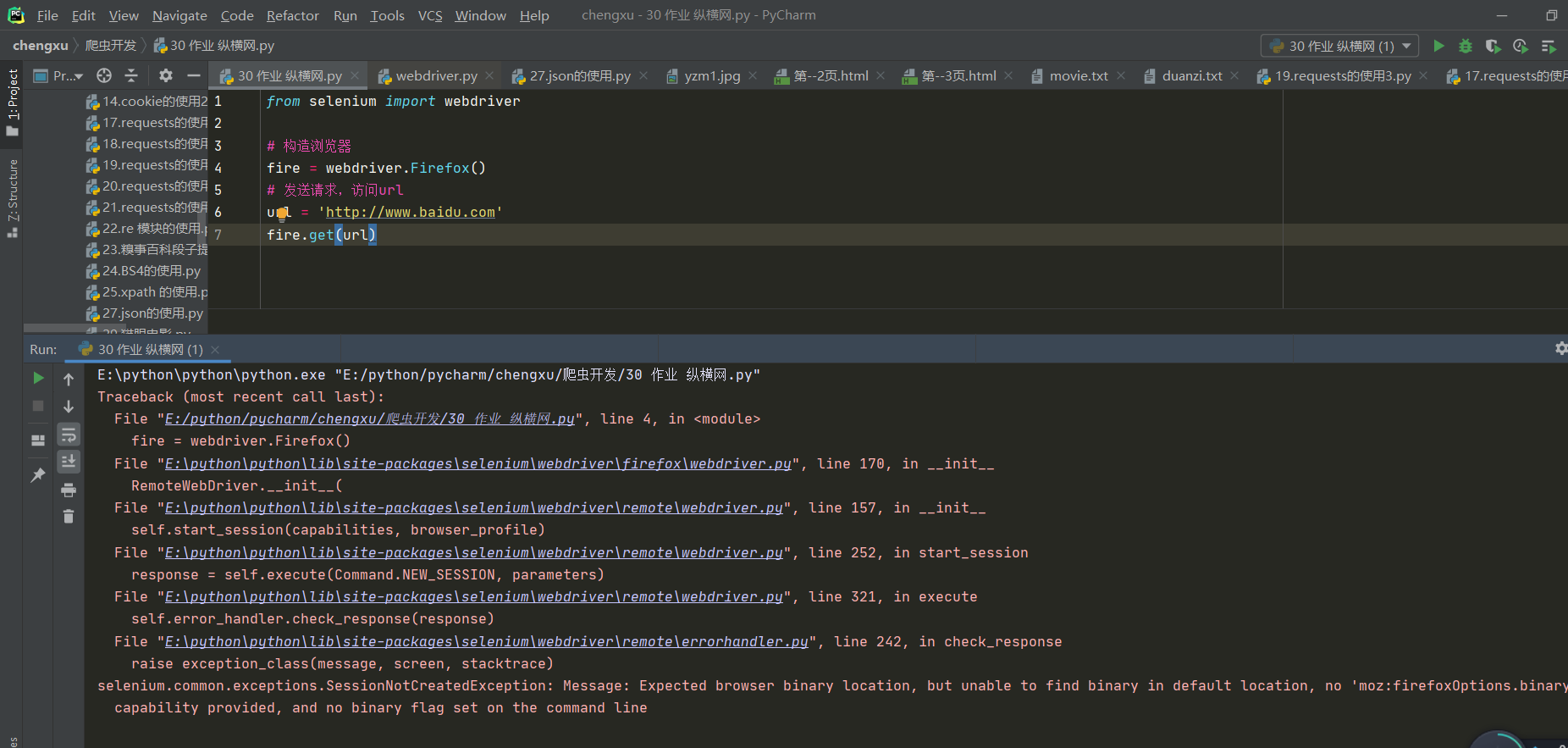This screenshot has height=748, width=1568.
Task: Click chengxu in the breadcrumb
Action: 40,45
